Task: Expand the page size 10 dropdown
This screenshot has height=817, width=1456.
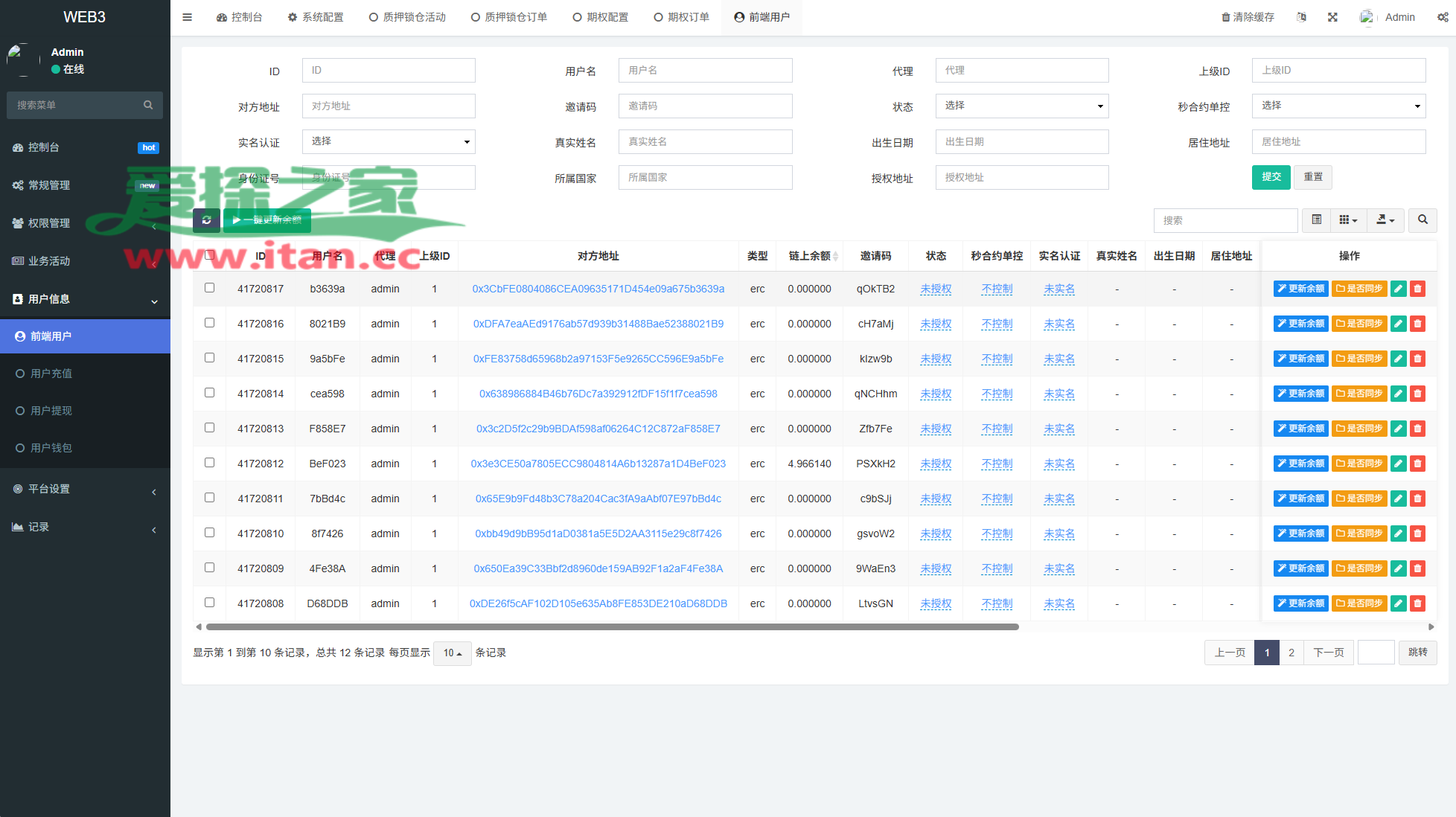Action: point(452,653)
